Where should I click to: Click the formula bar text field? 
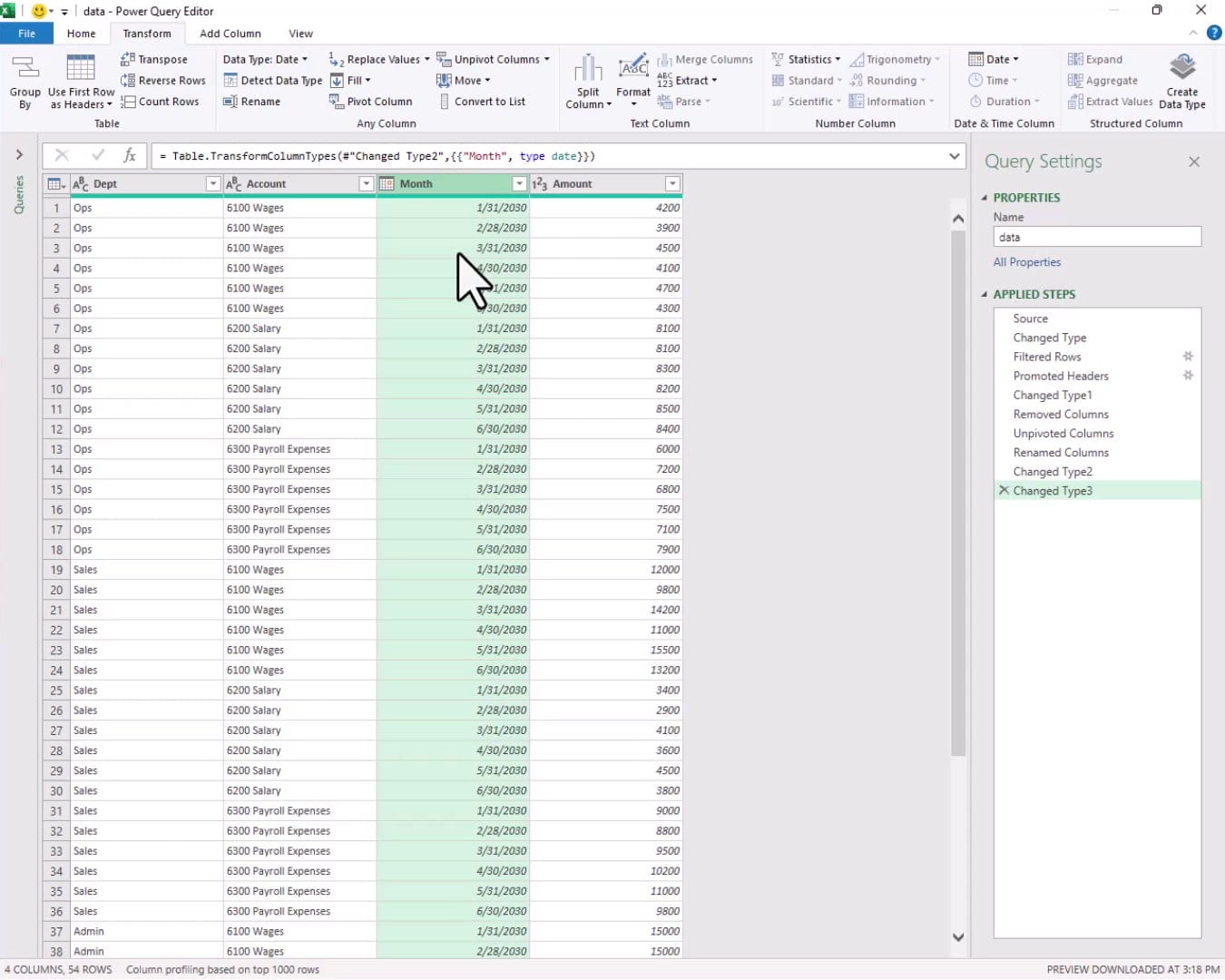tap(549, 156)
